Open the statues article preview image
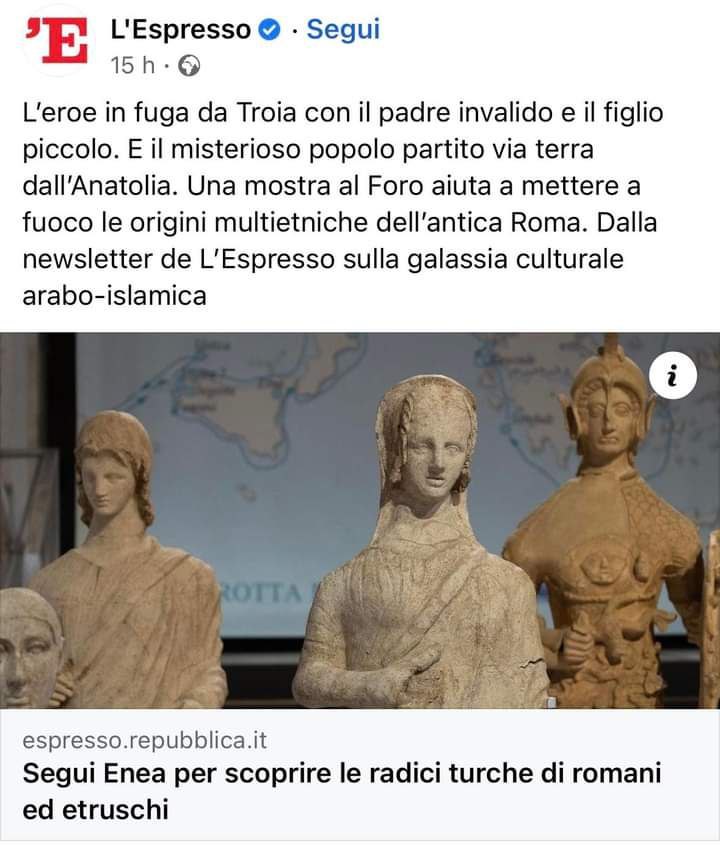Viewport: 720px width, 846px height. [360, 521]
